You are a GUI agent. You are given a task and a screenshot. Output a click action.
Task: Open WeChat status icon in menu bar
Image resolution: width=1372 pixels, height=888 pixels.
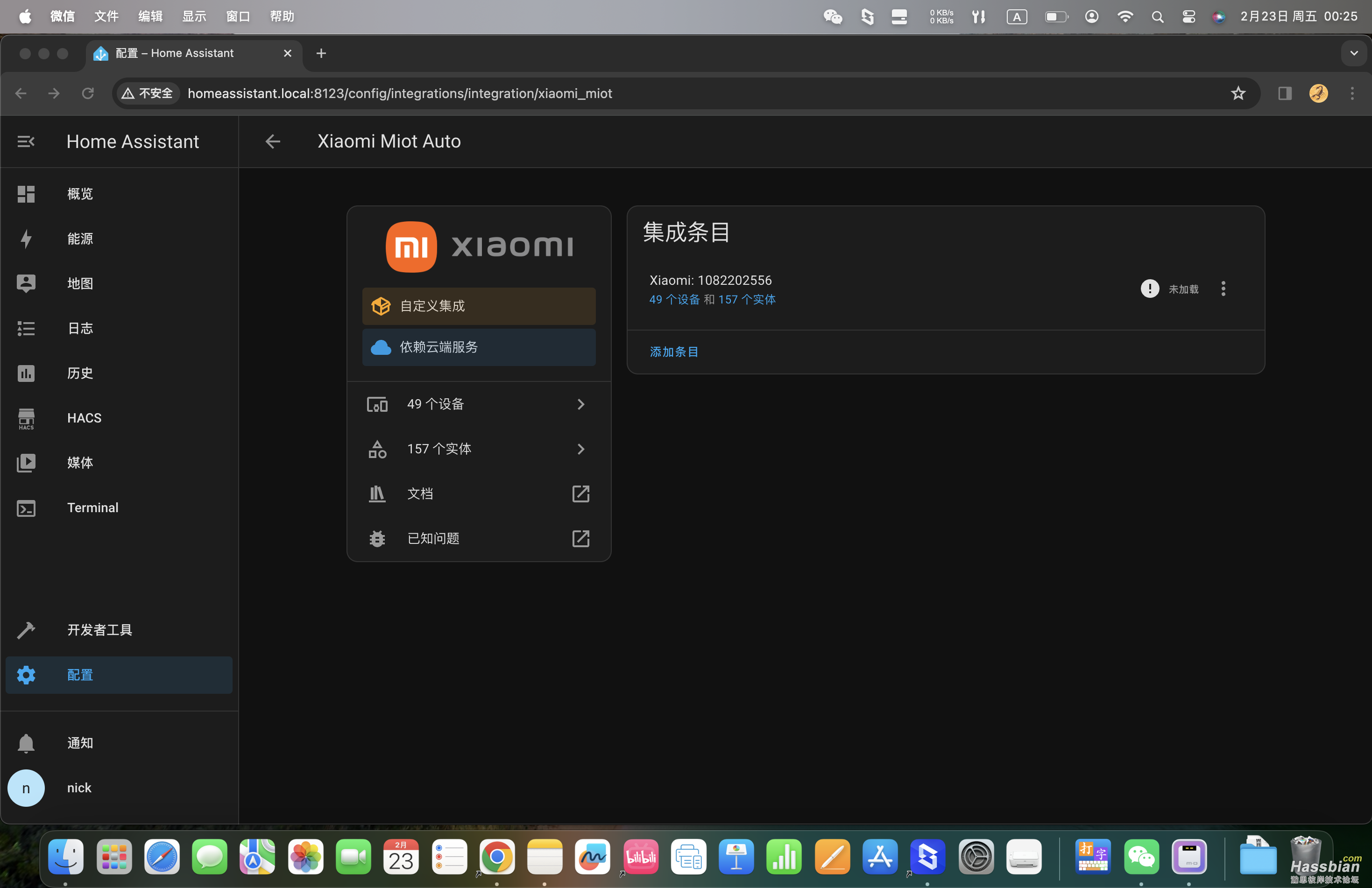(833, 17)
